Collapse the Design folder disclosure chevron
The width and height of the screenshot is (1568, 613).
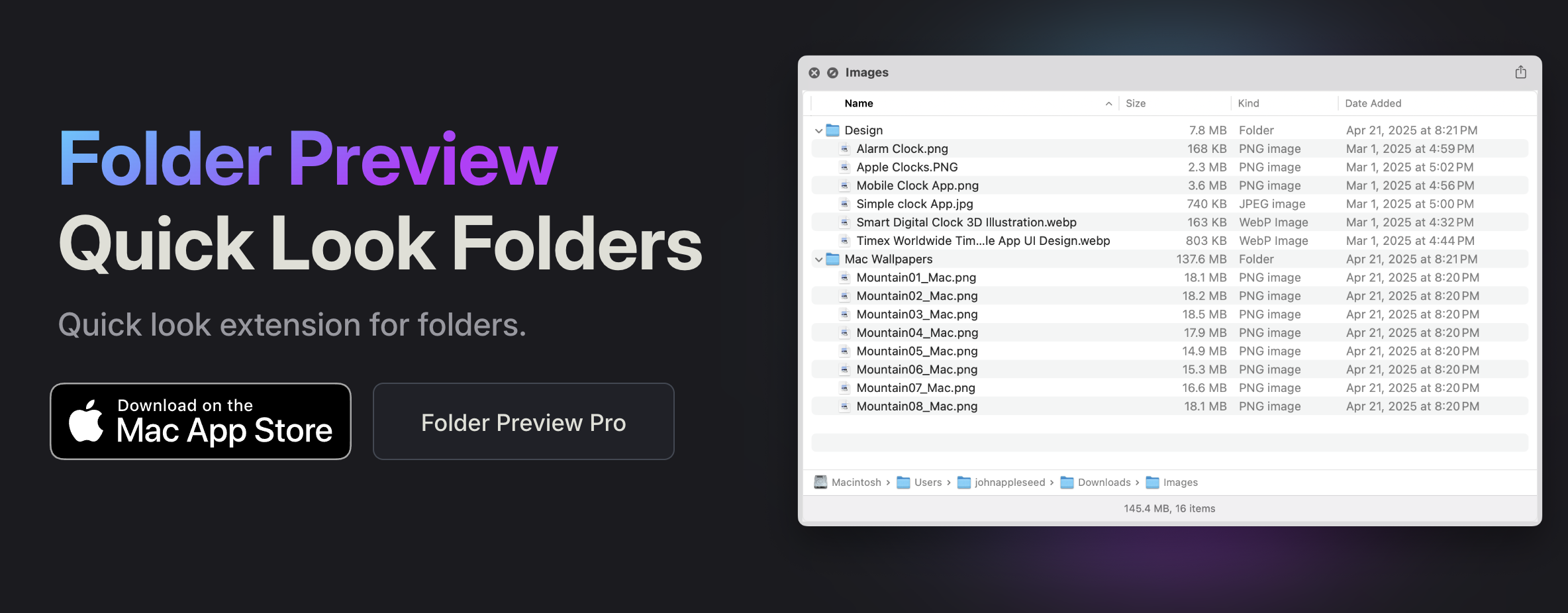(818, 130)
